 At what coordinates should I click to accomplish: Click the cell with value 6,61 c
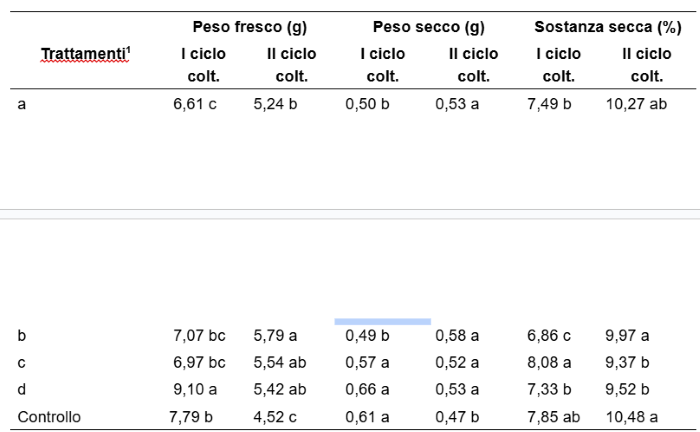click(196, 104)
